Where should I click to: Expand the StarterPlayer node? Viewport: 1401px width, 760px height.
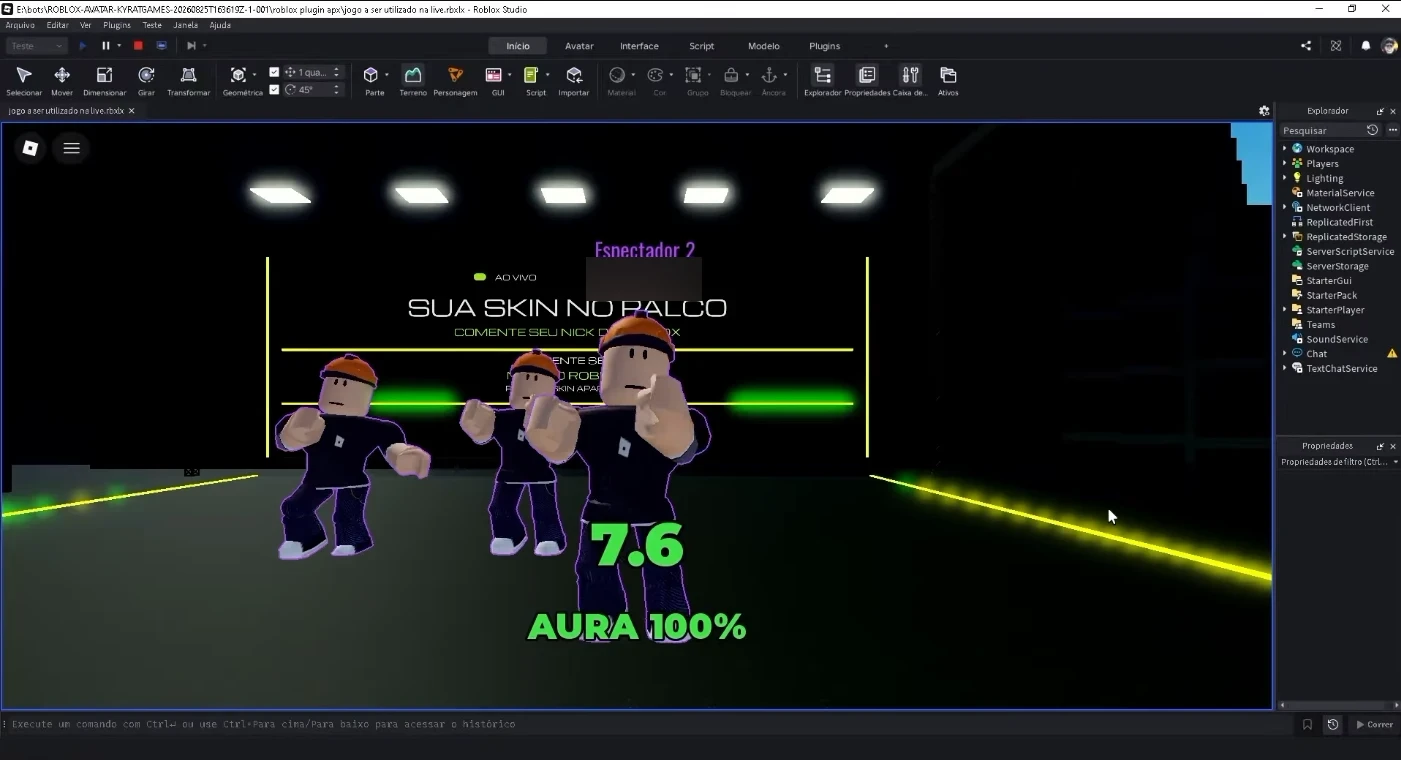pos(1285,310)
